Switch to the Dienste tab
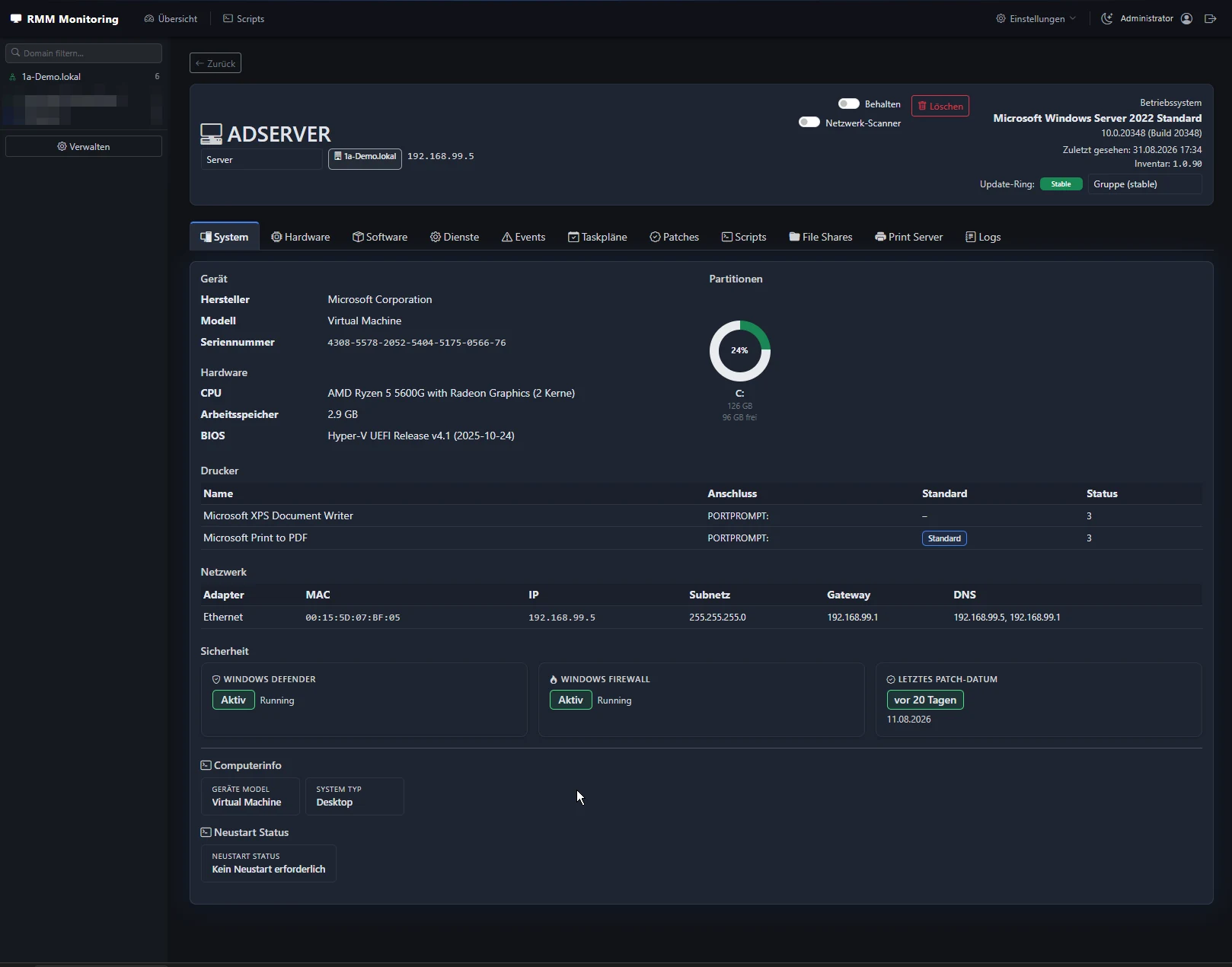Screen dimensions: 1232x967 [x=455, y=237]
